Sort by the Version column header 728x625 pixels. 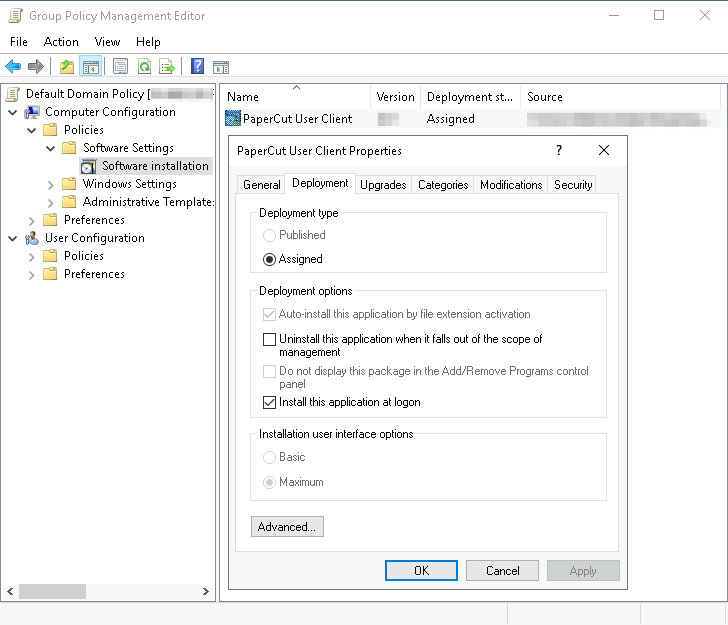[x=395, y=97]
